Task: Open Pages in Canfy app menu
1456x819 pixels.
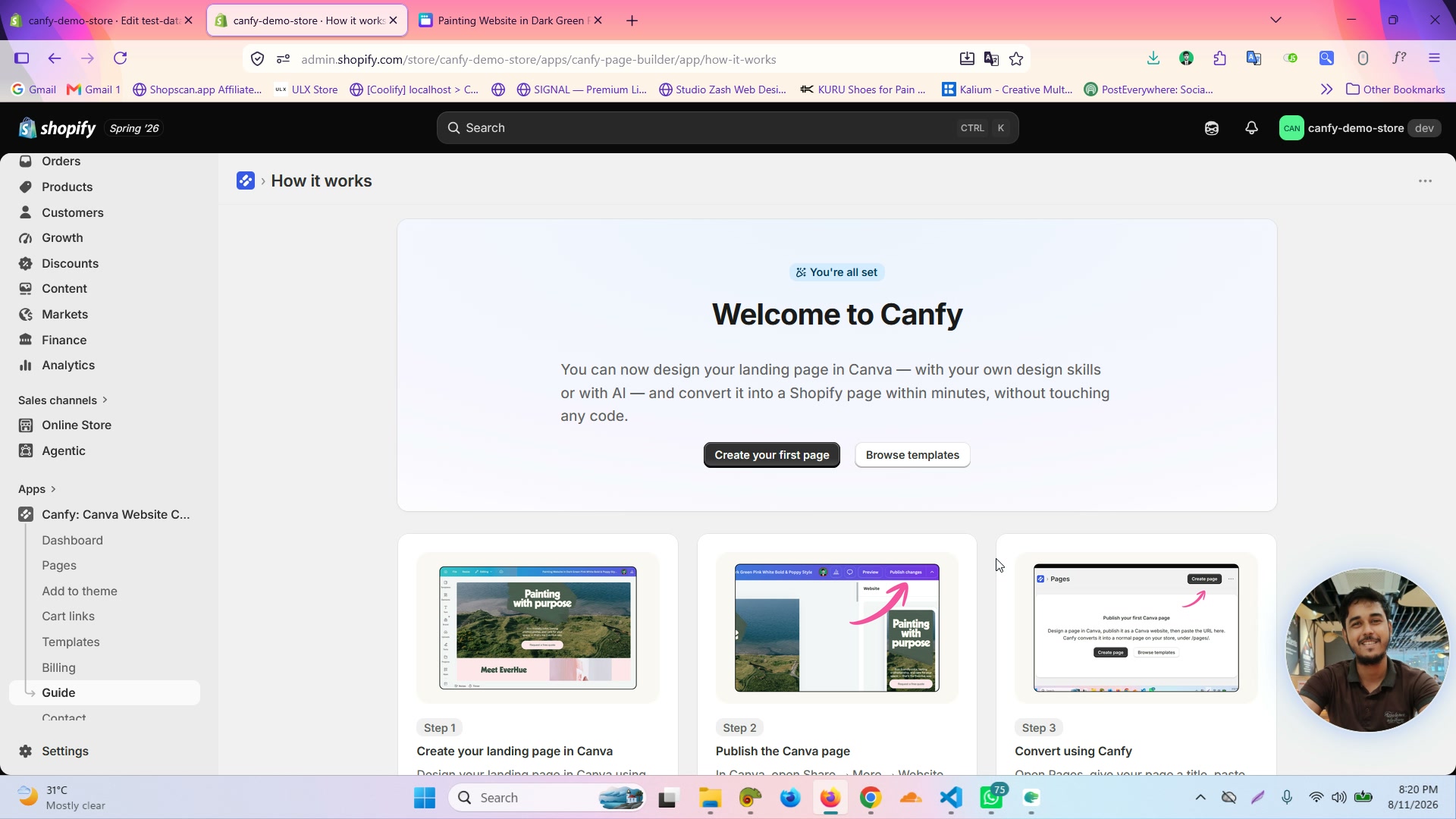Action: pyautogui.click(x=59, y=566)
